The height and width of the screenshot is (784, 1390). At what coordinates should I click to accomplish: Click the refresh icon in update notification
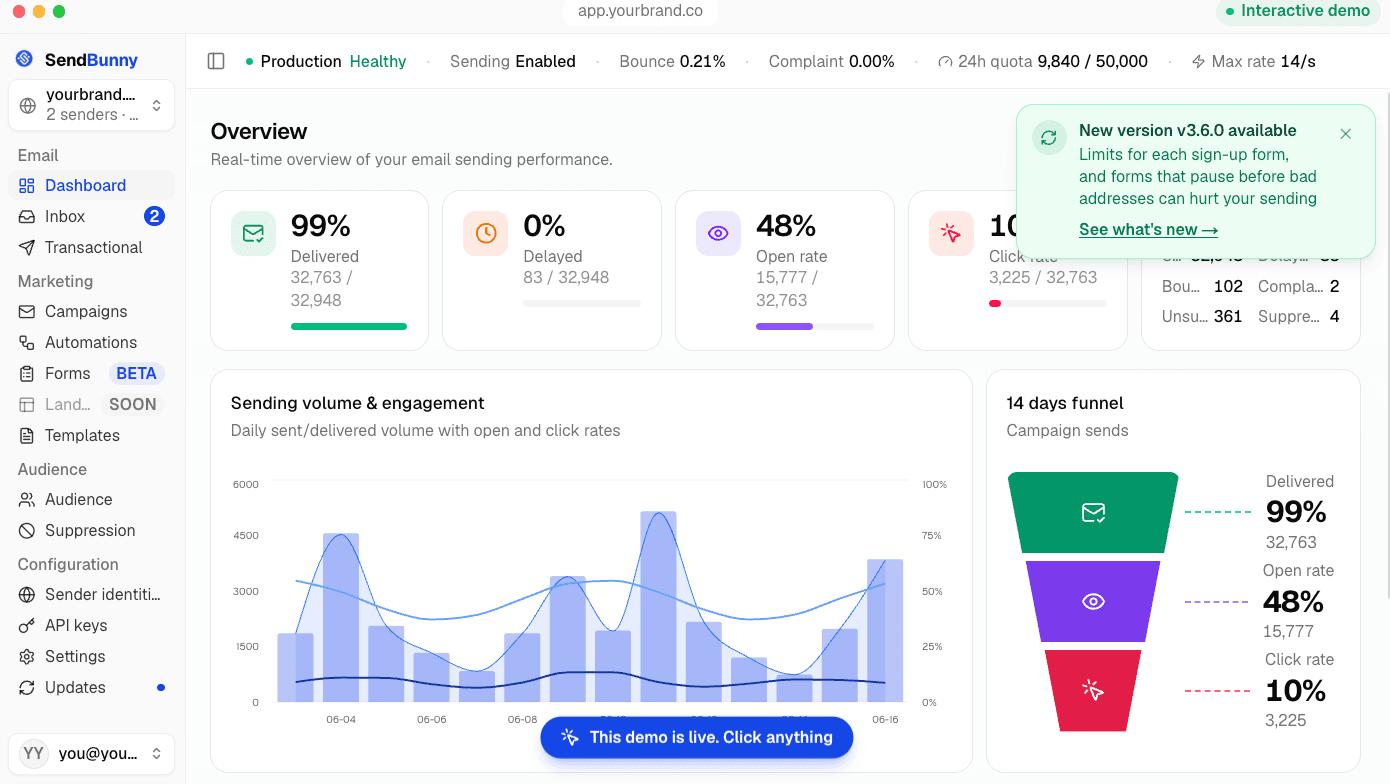[1048, 138]
